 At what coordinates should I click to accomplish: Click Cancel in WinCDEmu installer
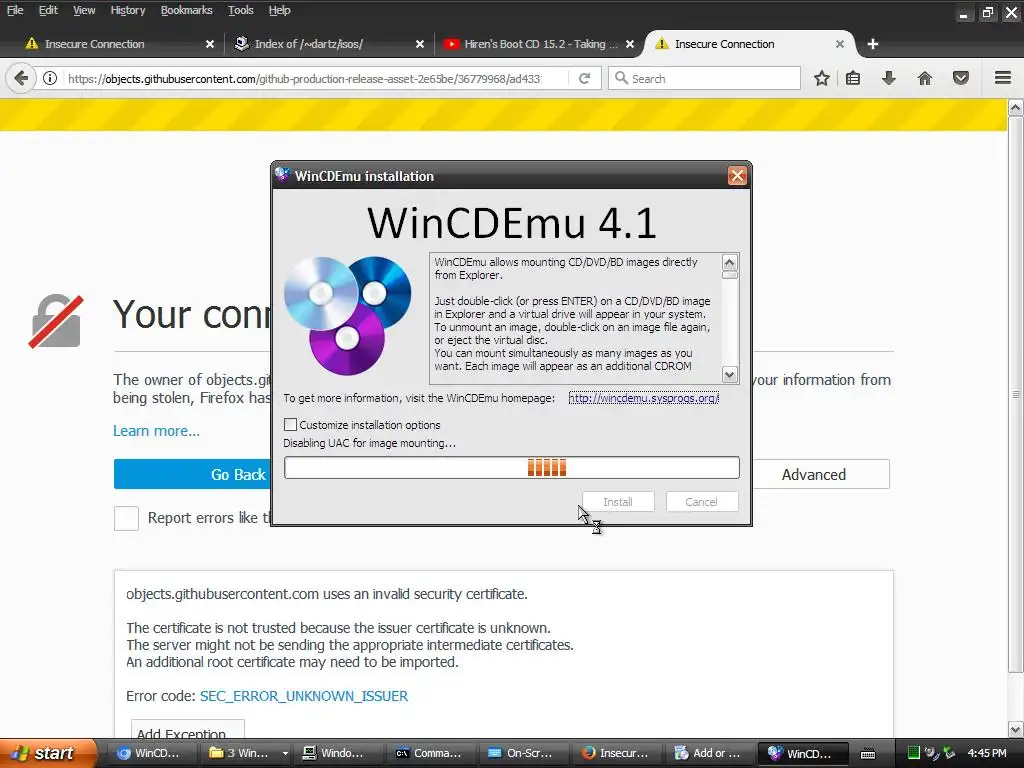[701, 502]
